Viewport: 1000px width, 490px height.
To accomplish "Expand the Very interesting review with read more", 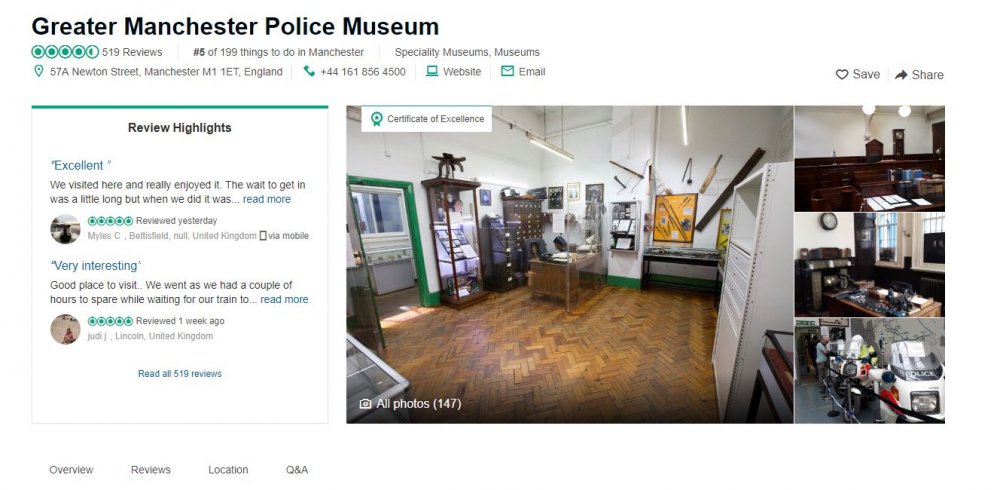I will (284, 299).
